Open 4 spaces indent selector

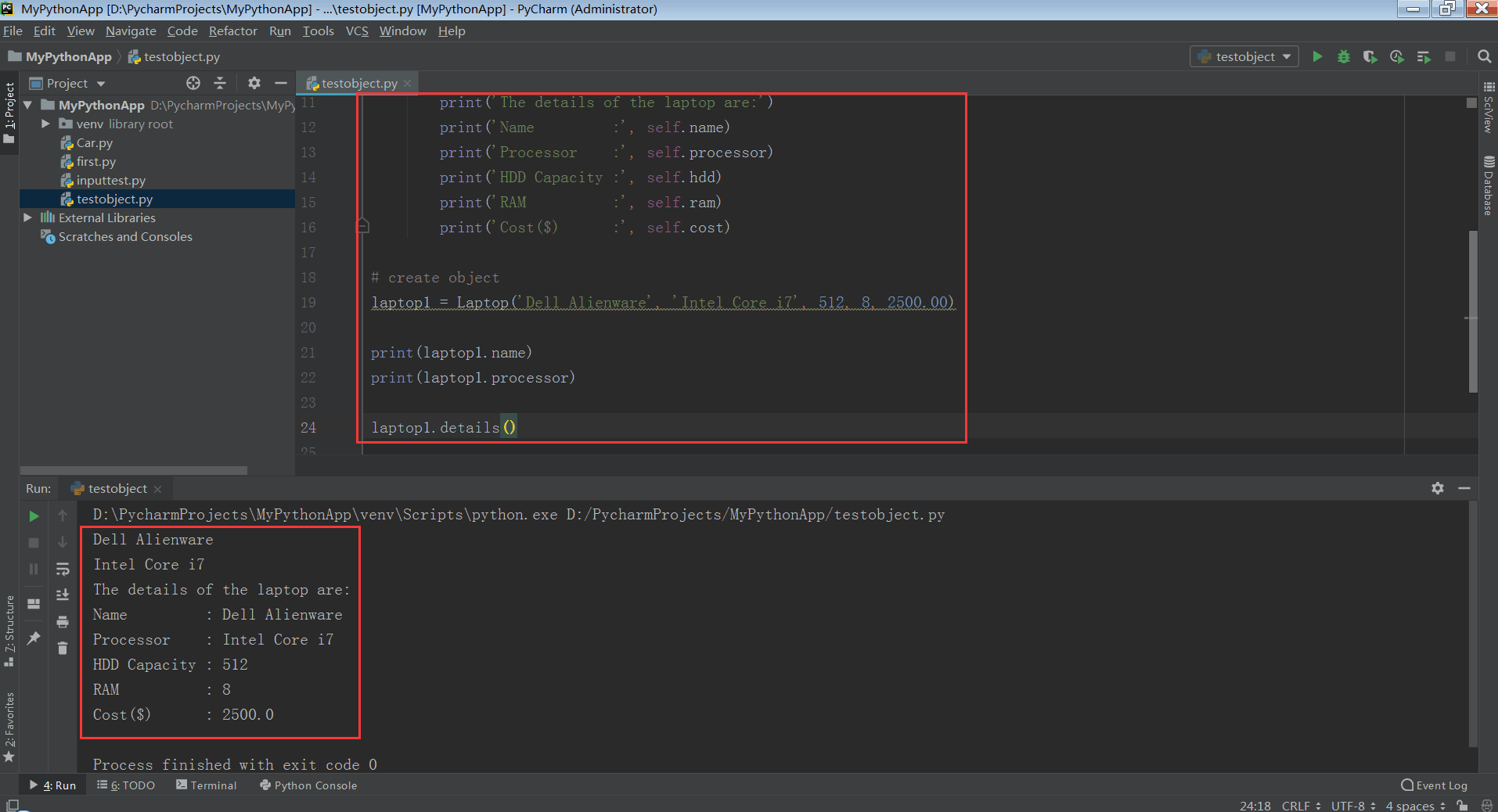click(x=1415, y=806)
